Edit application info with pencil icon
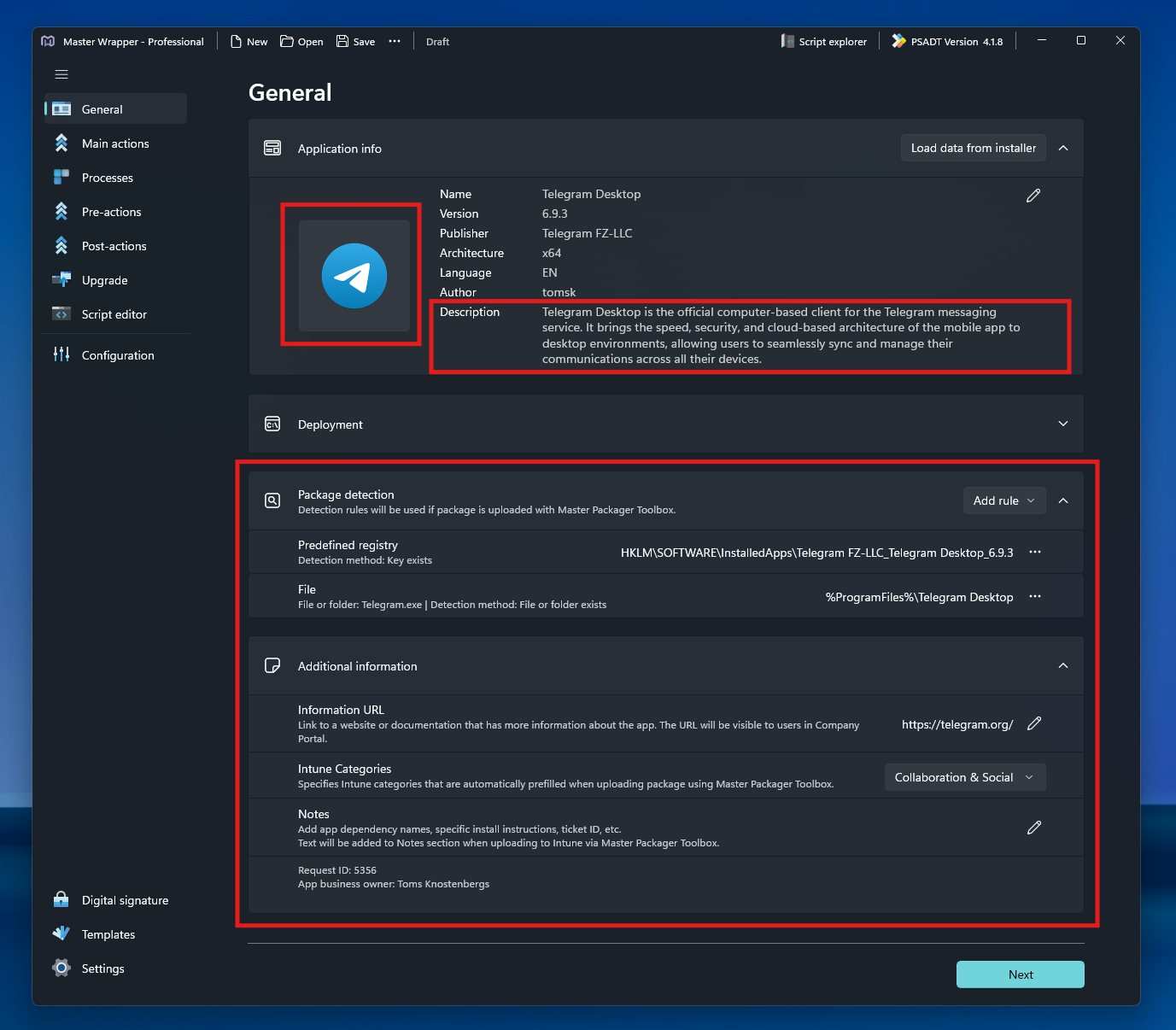This screenshot has height=1030, width=1176. click(1033, 196)
